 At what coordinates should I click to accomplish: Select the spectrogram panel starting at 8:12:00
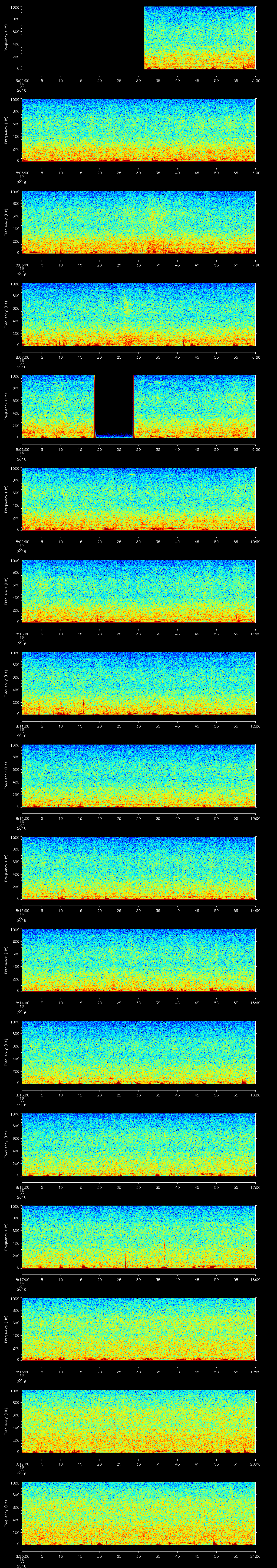pos(139,775)
